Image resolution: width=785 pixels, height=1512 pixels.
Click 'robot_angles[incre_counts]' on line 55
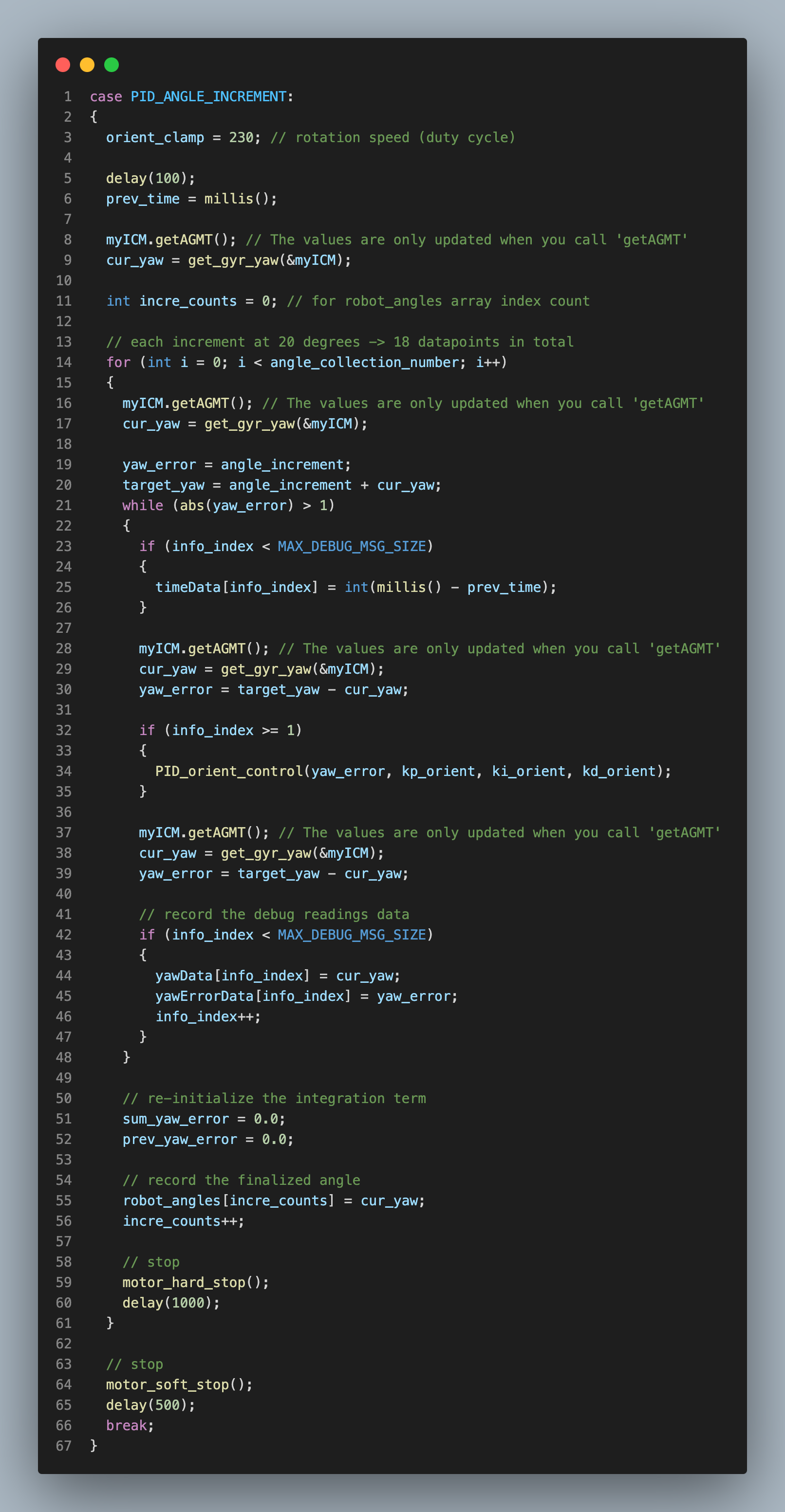point(228,1201)
